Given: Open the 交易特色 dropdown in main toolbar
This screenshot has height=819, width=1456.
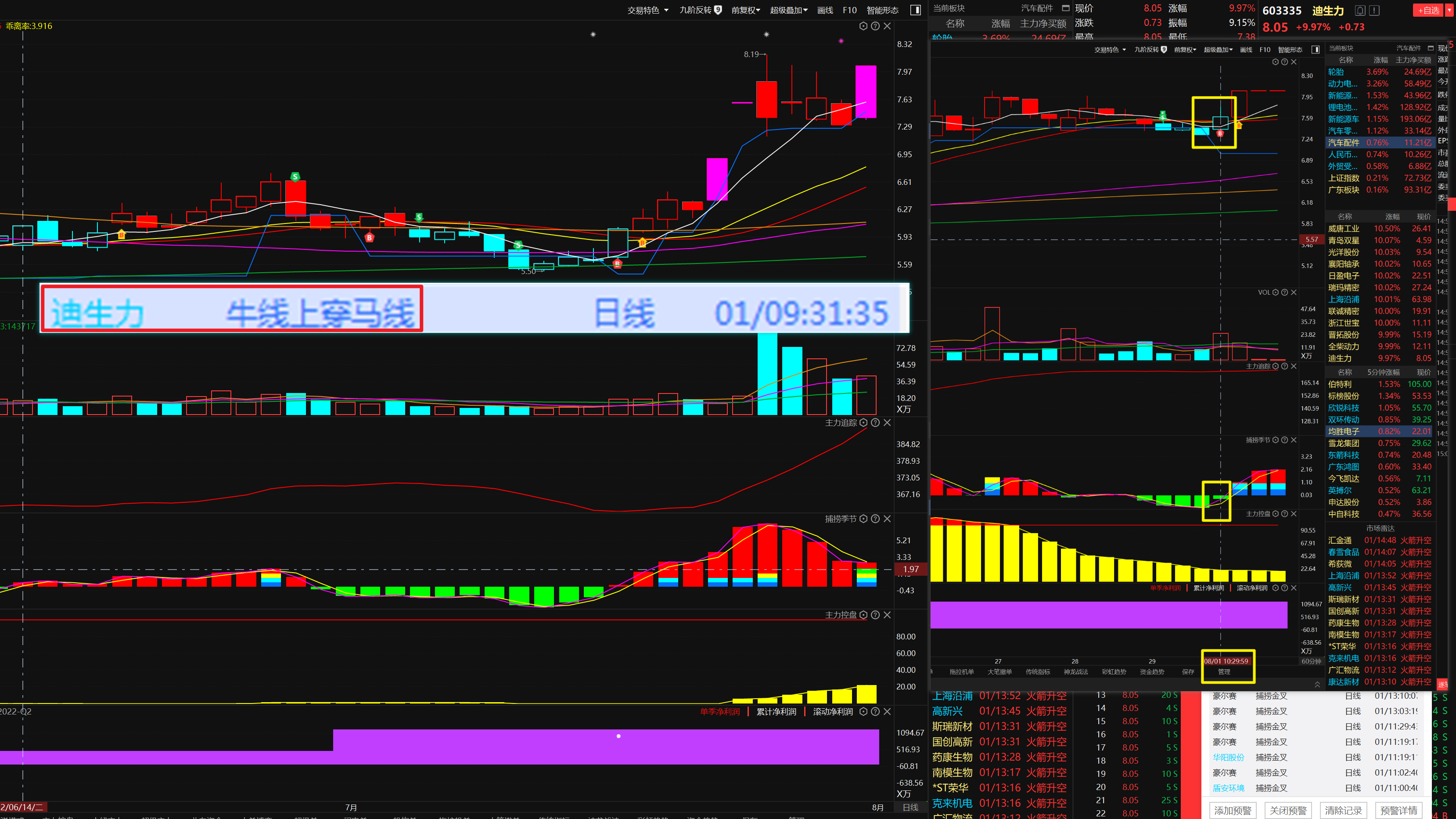Looking at the screenshot, I should pyautogui.click(x=648, y=10).
